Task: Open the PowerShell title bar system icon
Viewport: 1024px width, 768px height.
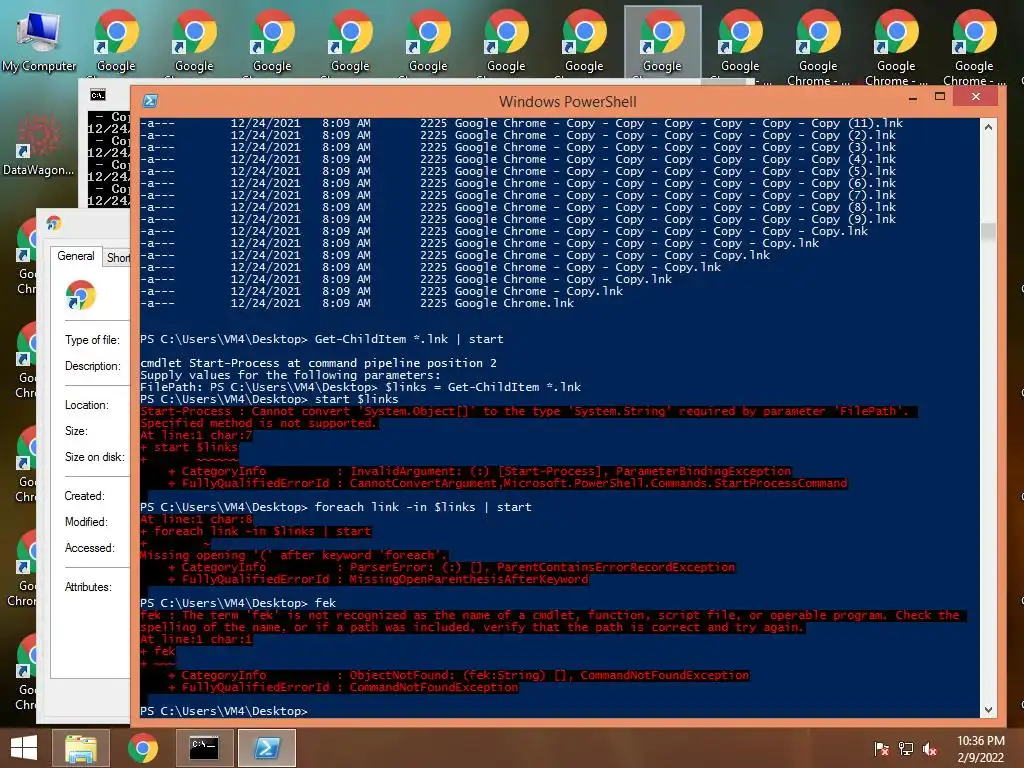Action: click(150, 101)
